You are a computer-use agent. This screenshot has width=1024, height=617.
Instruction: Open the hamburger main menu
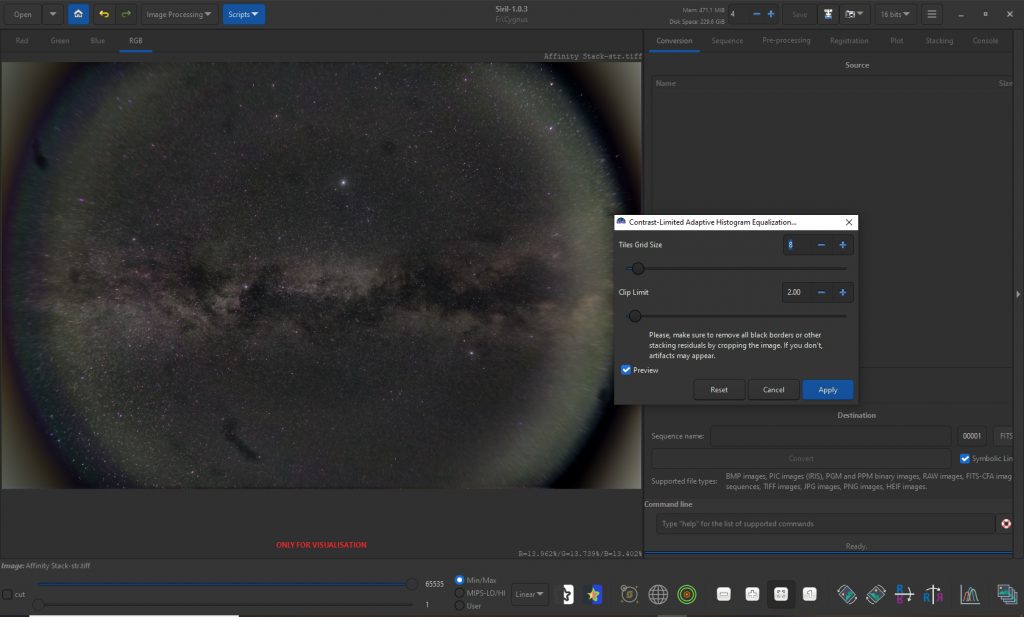pos(932,14)
